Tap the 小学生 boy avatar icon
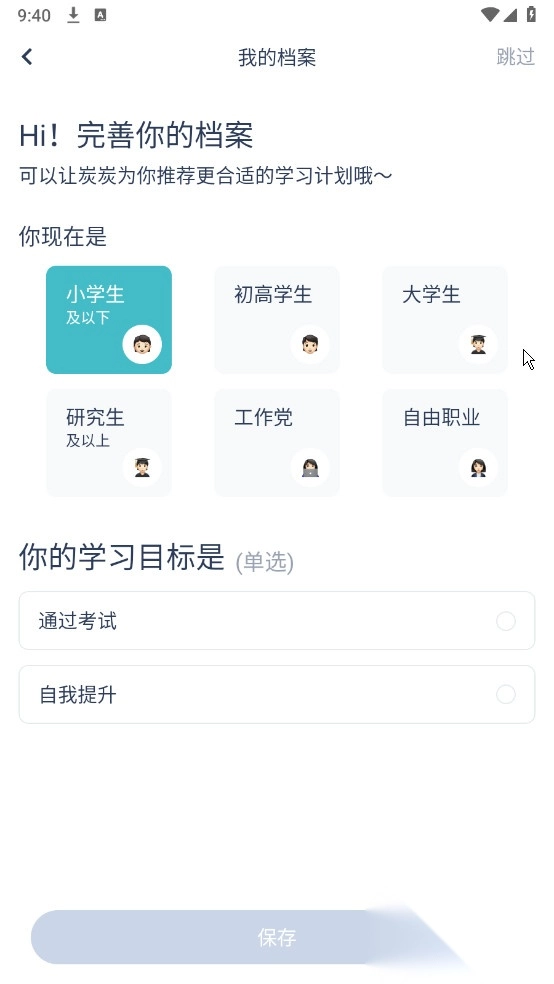The width and height of the screenshot is (554, 984). [x=142, y=345]
